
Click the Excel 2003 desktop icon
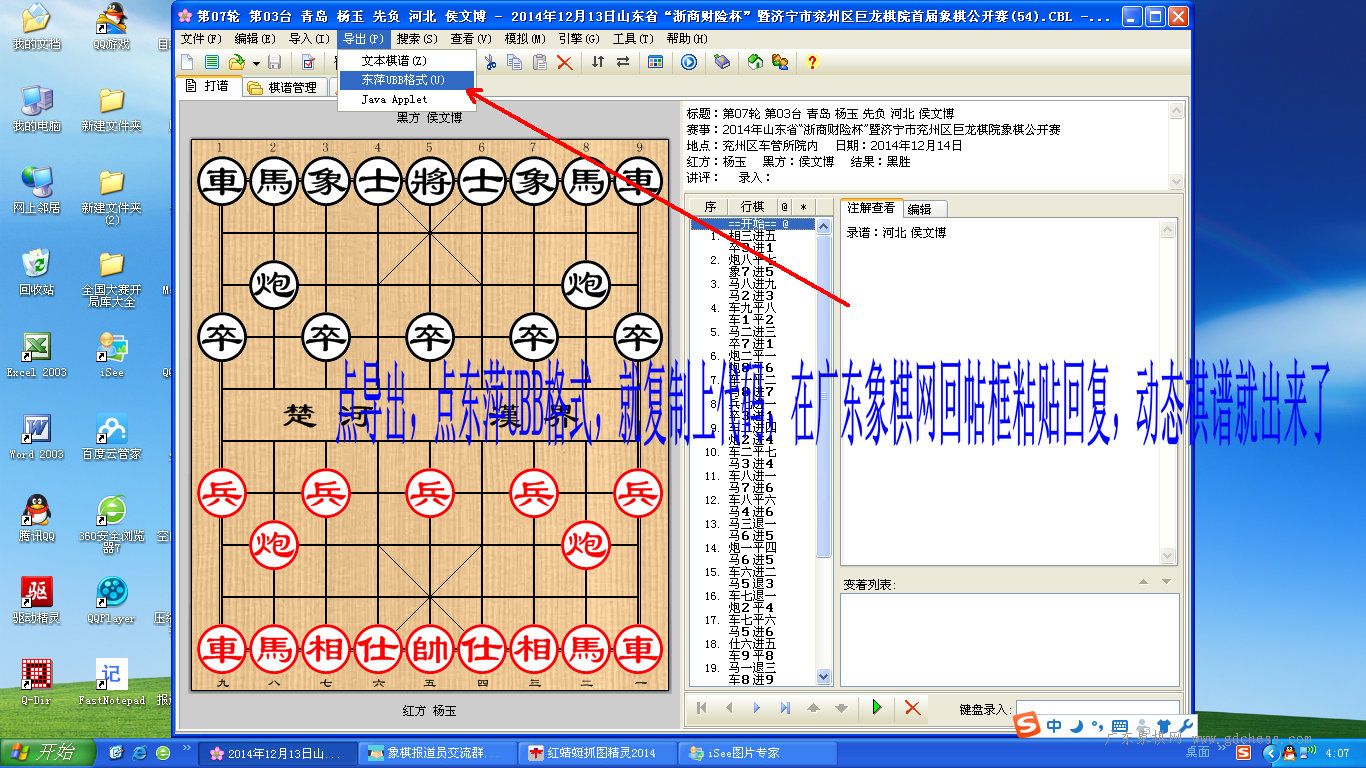pyautogui.click(x=37, y=355)
